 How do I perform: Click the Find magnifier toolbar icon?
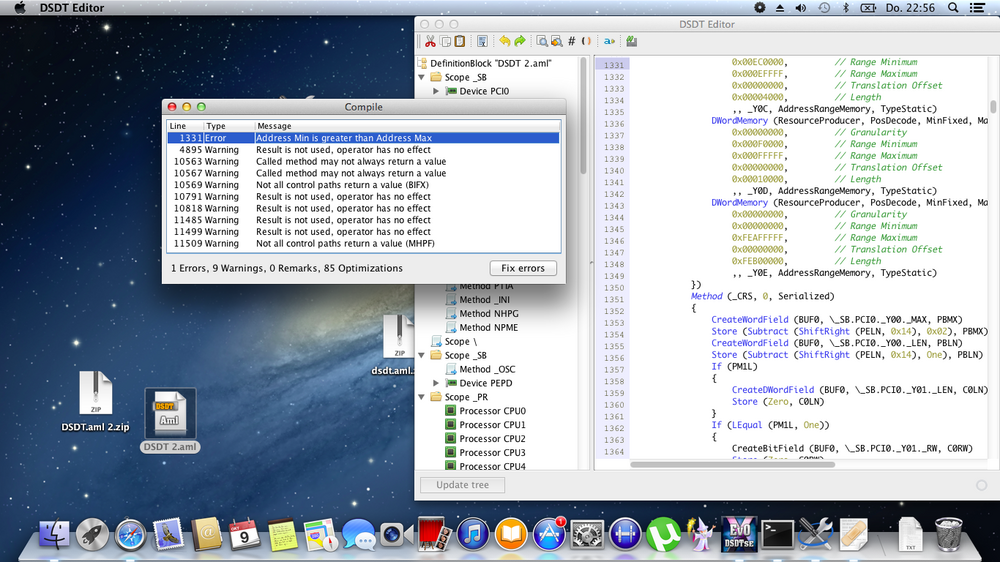coord(541,41)
